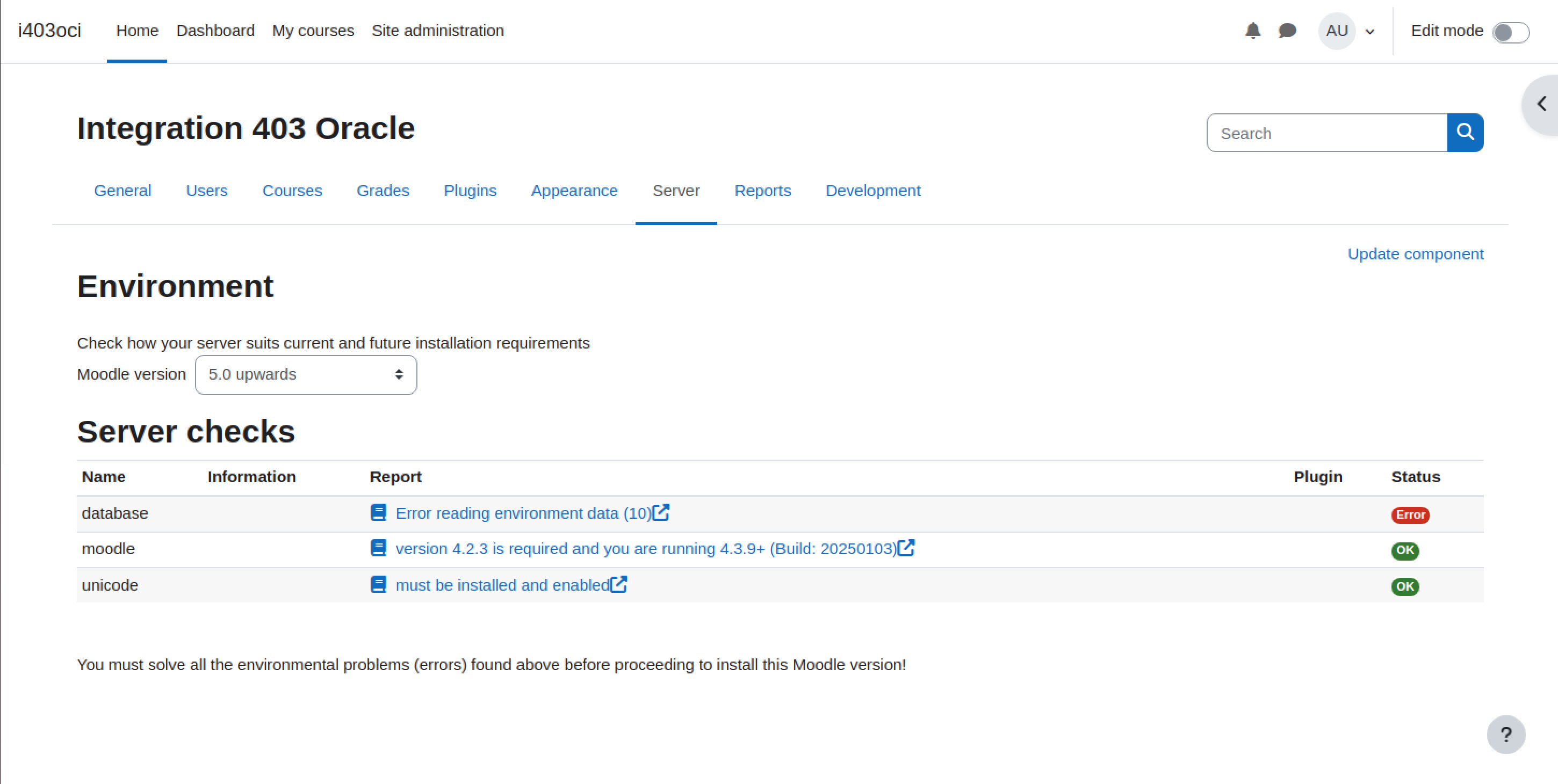The width and height of the screenshot is (1558, 784).
Task: Click the Server checks heading
Action: click(x=186, y=432)
